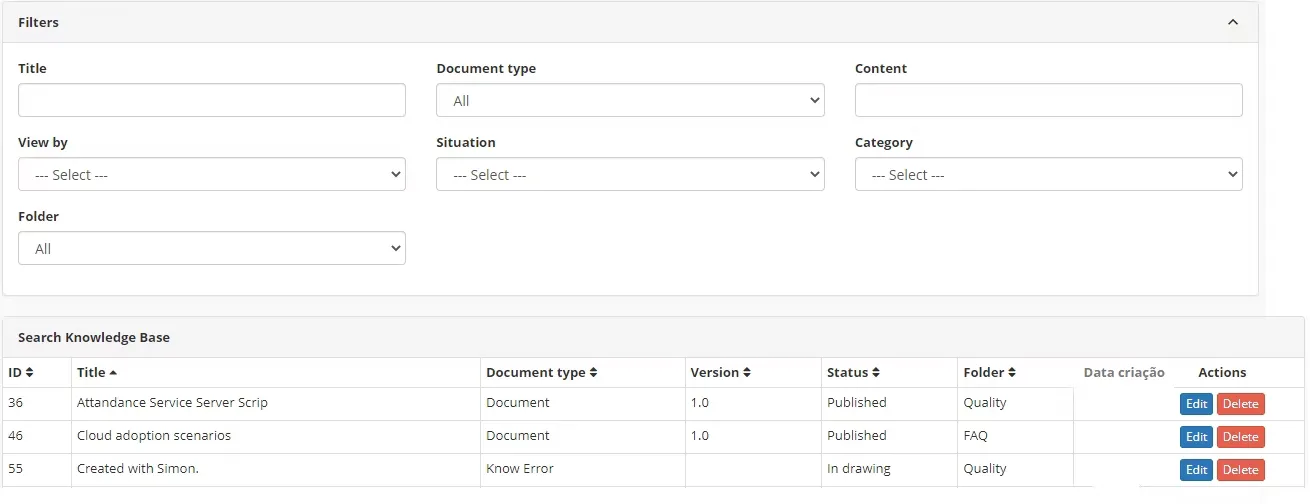Open the Category dropdown
The width and height of the screenshot is (1310, 504).
point(1048,174)
